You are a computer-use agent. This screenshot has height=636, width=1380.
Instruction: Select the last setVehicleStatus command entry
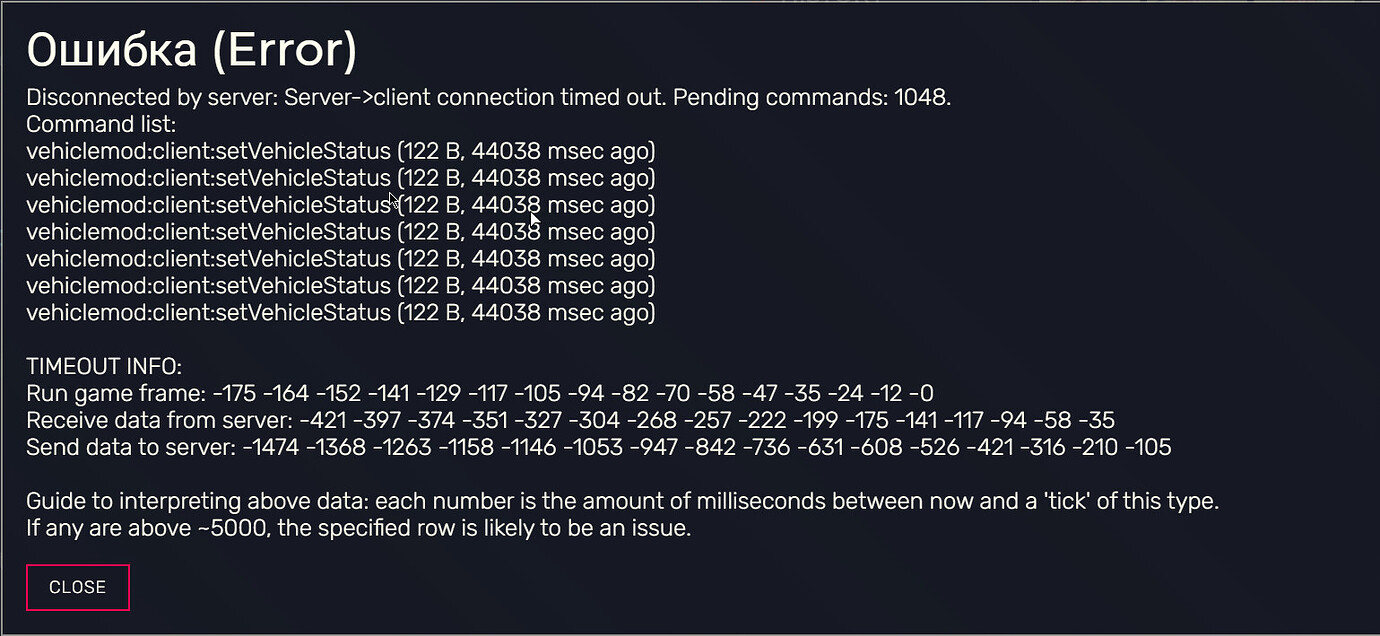tap(340, 312)
